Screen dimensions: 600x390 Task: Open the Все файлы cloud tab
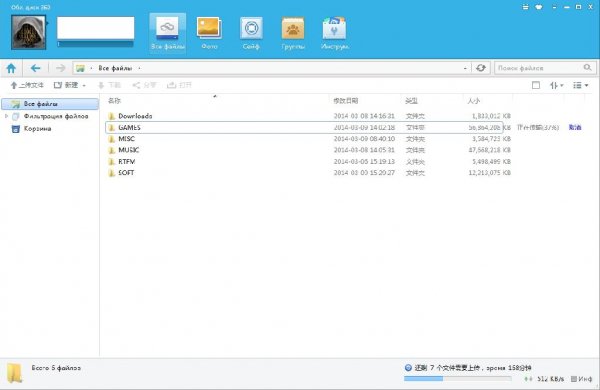coord(168,33)
